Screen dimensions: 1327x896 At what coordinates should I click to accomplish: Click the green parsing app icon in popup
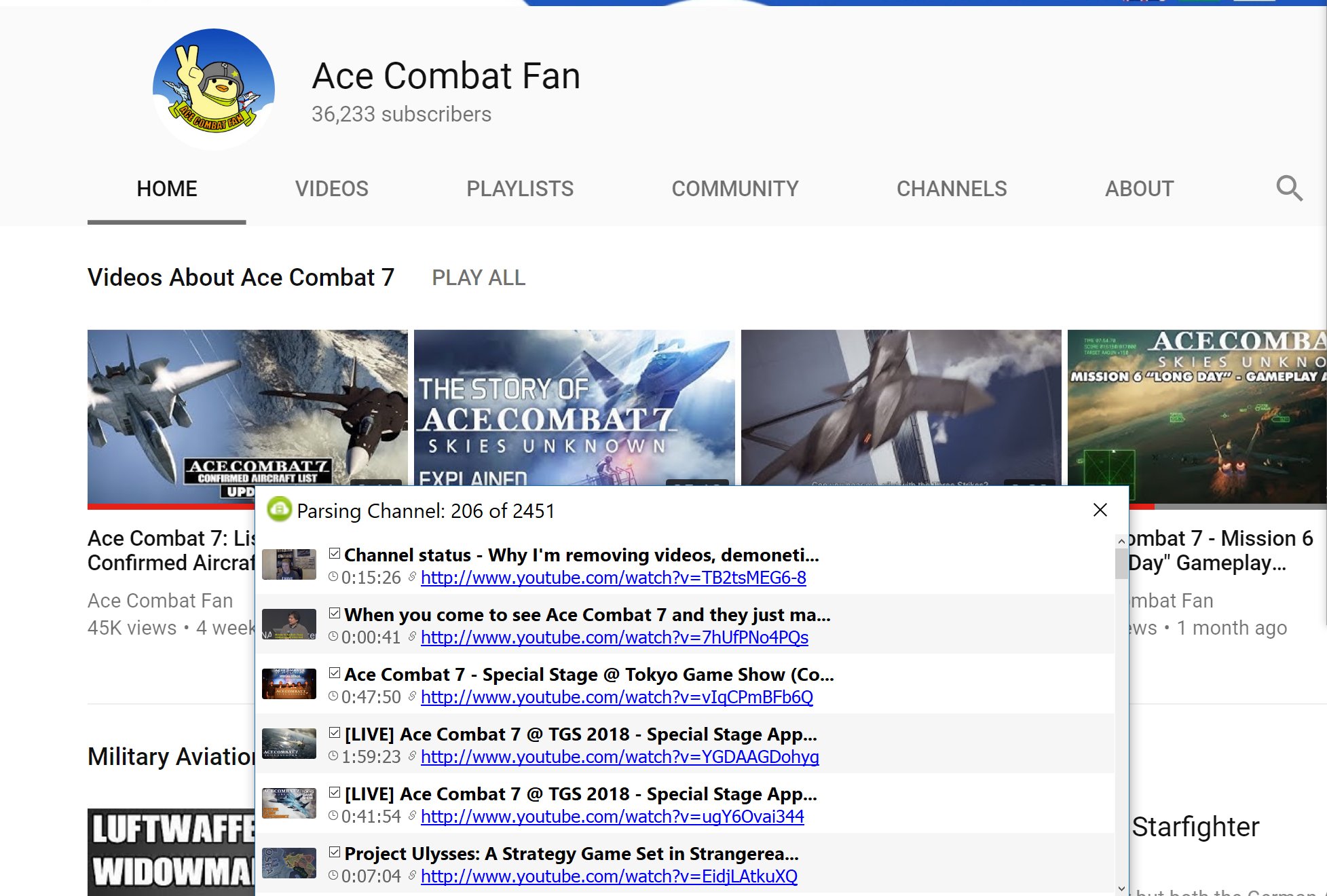(279, 510)
